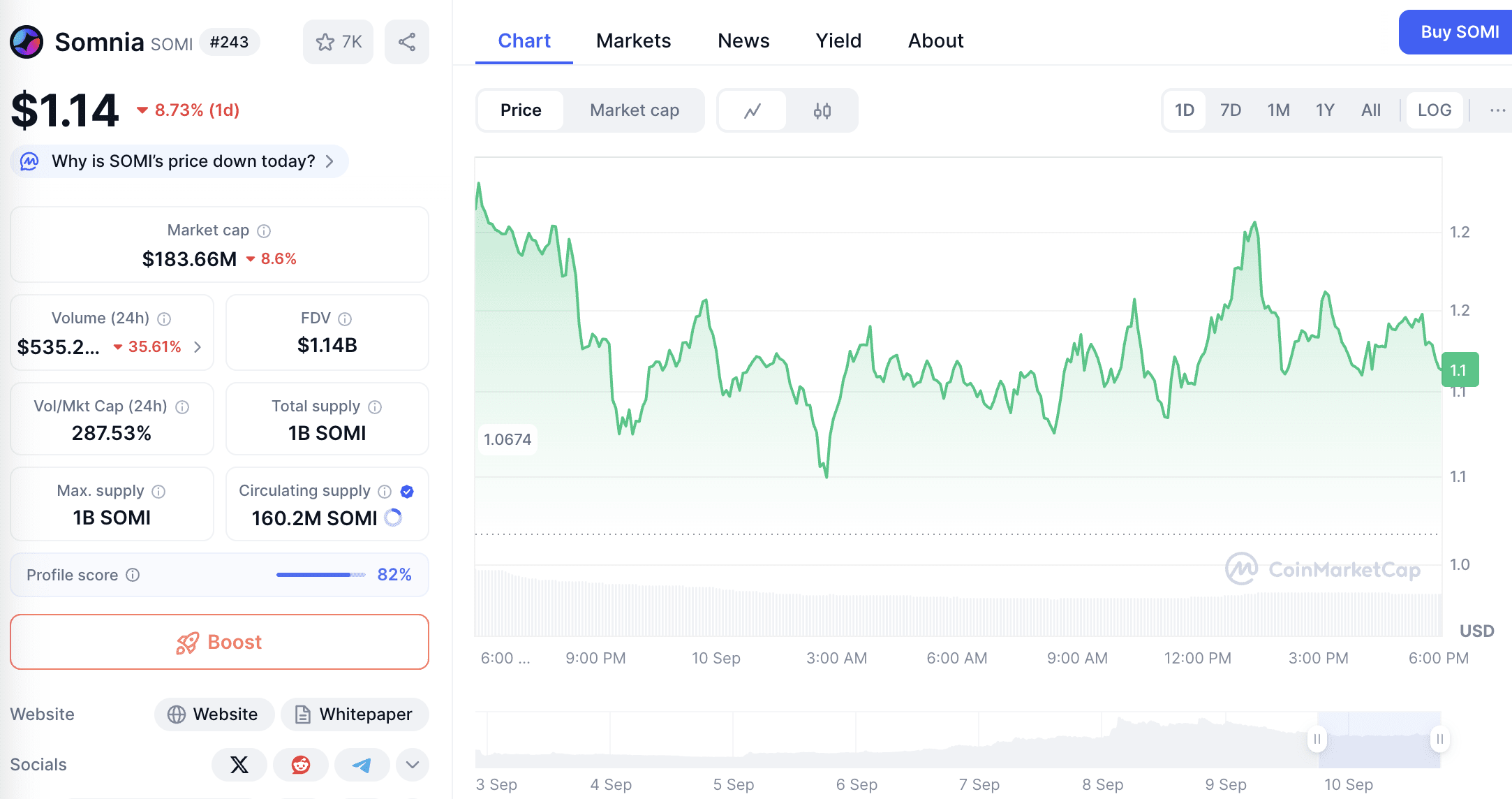Click the Profile score info icon
Image resolution: width=1512 pixels, height=799 pixels.
click(x=133, y=575)
